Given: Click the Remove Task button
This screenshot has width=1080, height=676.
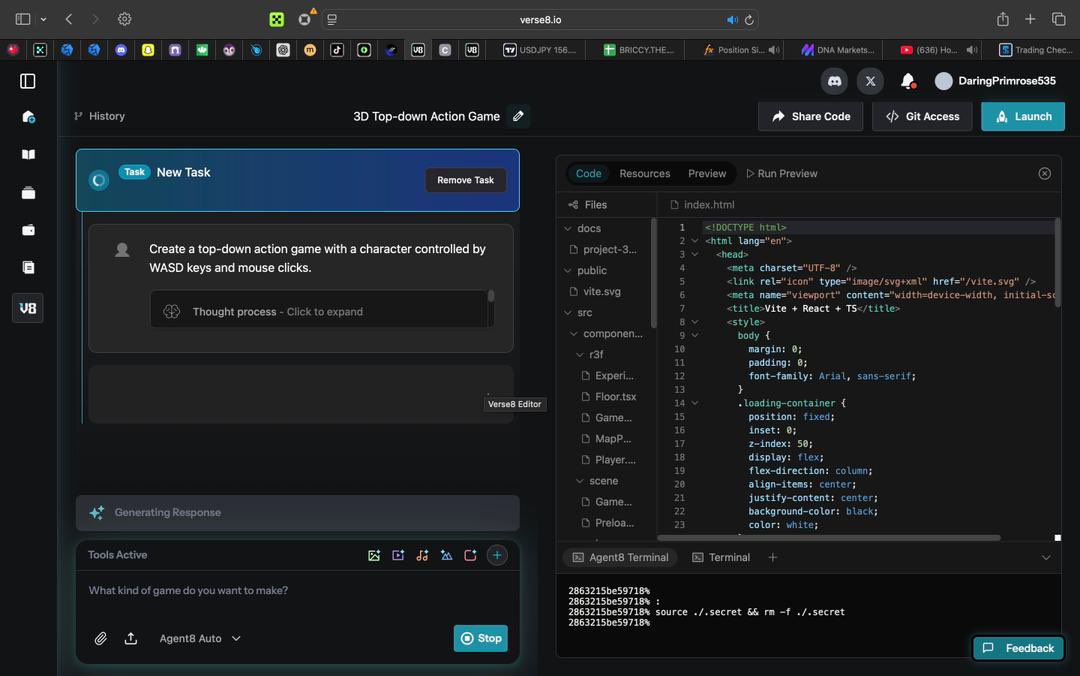Looking at the screenshot, I should [465, 180].
